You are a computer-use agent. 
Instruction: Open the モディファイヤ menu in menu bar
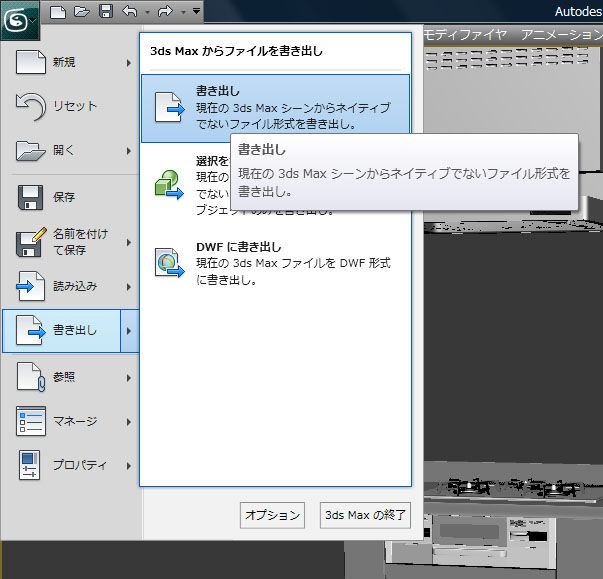pos(465,35)
